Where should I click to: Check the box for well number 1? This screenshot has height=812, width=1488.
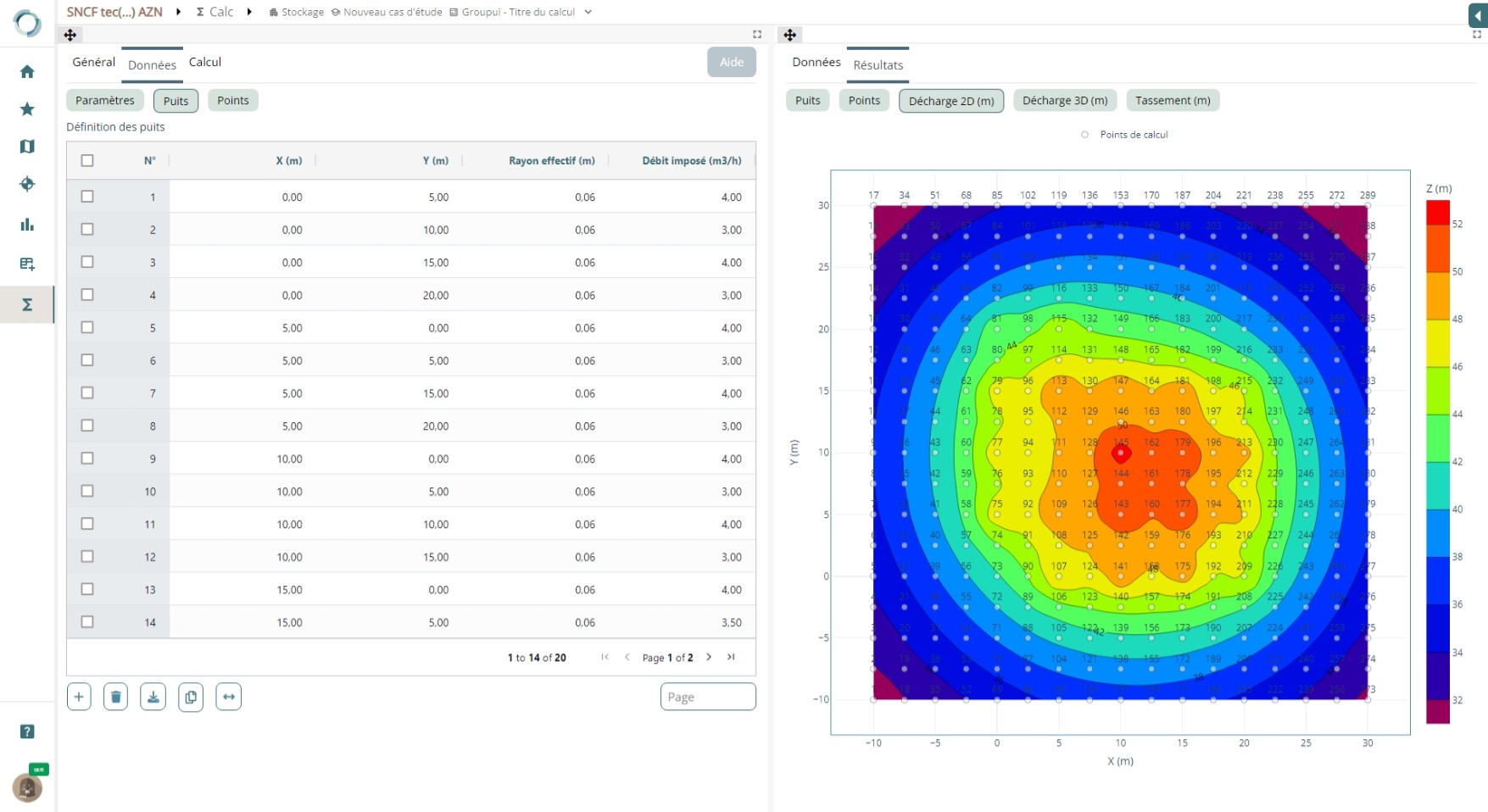pyautogui.click(x=87, y=197)
